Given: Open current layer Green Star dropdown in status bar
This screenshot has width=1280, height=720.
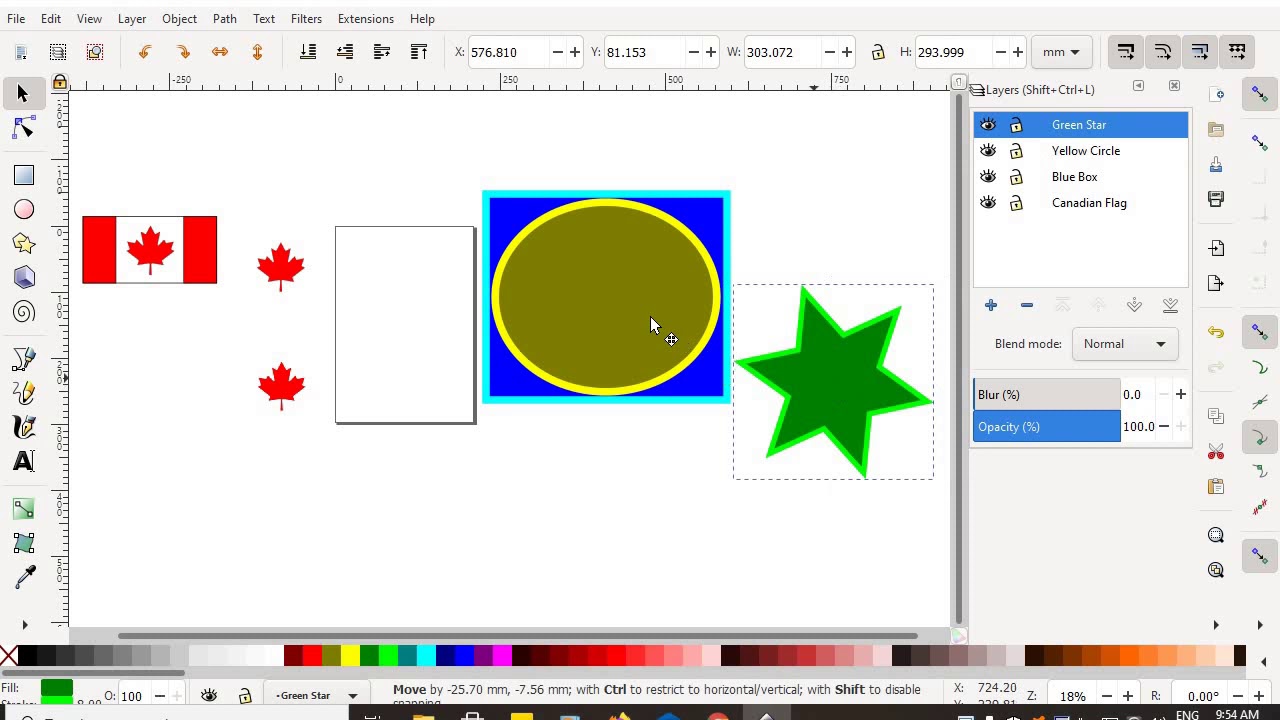Looking at the screenshot, I should [x=318, y=695].
